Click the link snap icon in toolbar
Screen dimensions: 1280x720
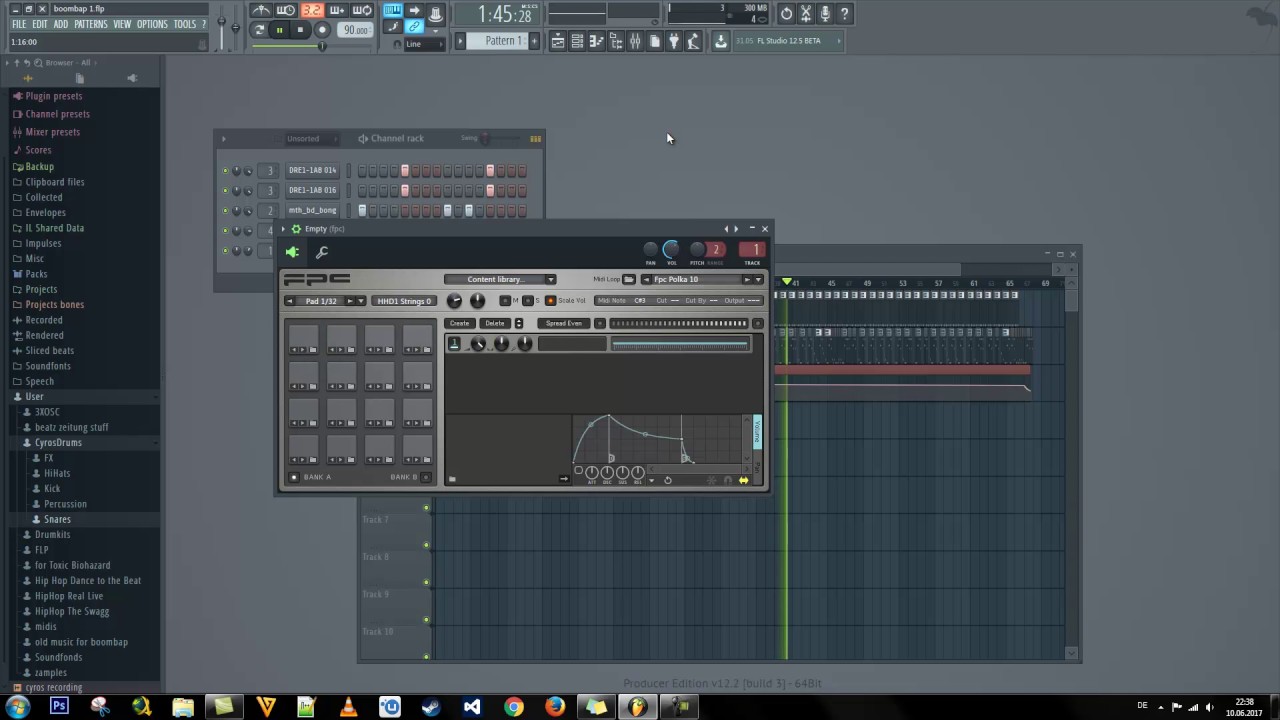[x=414, y=27]
